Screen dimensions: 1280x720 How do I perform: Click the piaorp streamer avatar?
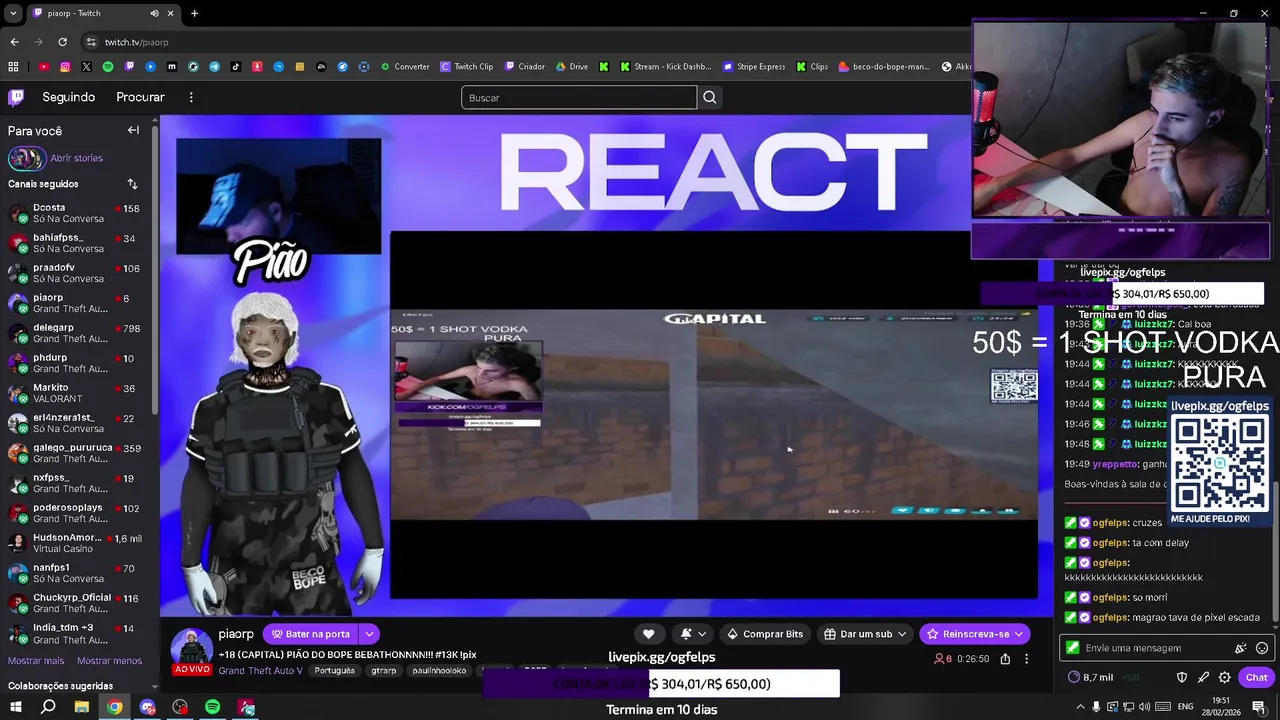191,650
